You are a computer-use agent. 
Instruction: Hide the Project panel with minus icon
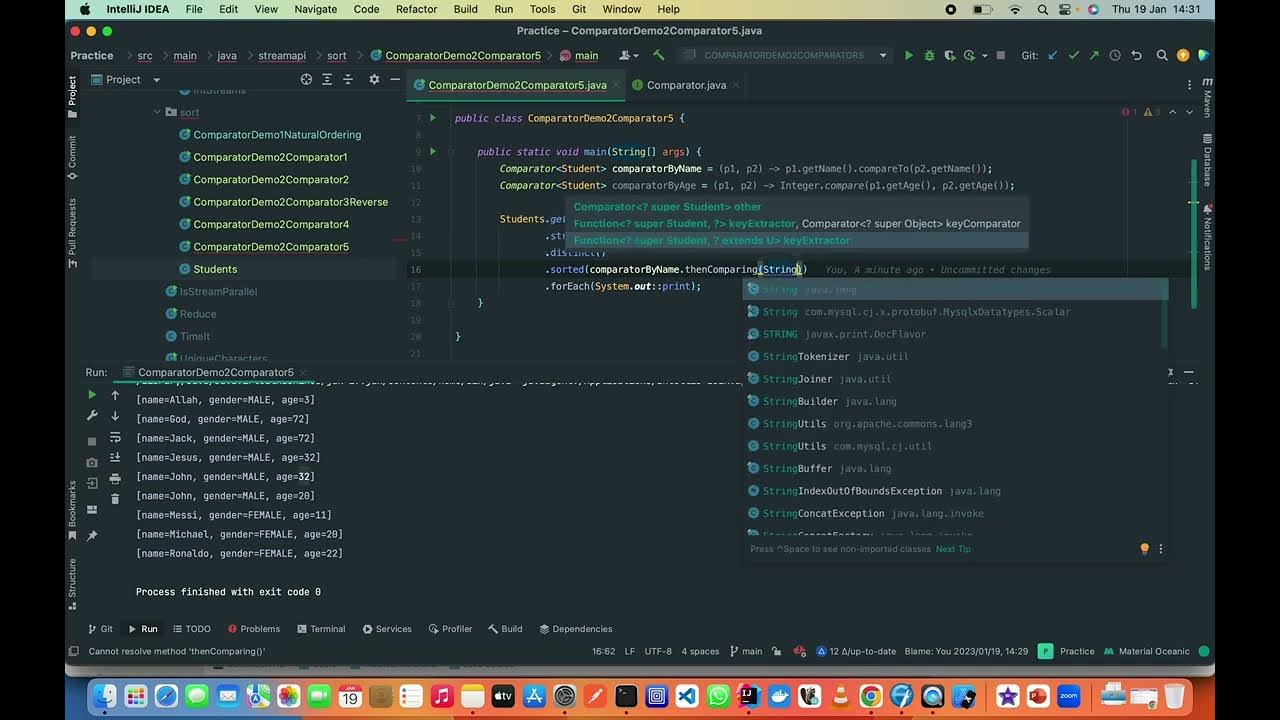(395, 79)
